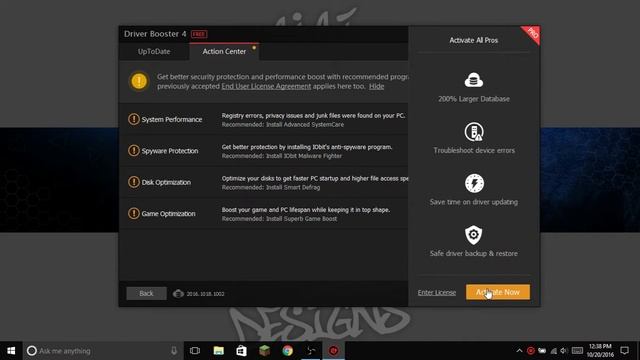The width and height of the screenshot is (640, 360).
Task: Click 'Install Superb Game Boost' recommendation text
Action: coord(301,219)
